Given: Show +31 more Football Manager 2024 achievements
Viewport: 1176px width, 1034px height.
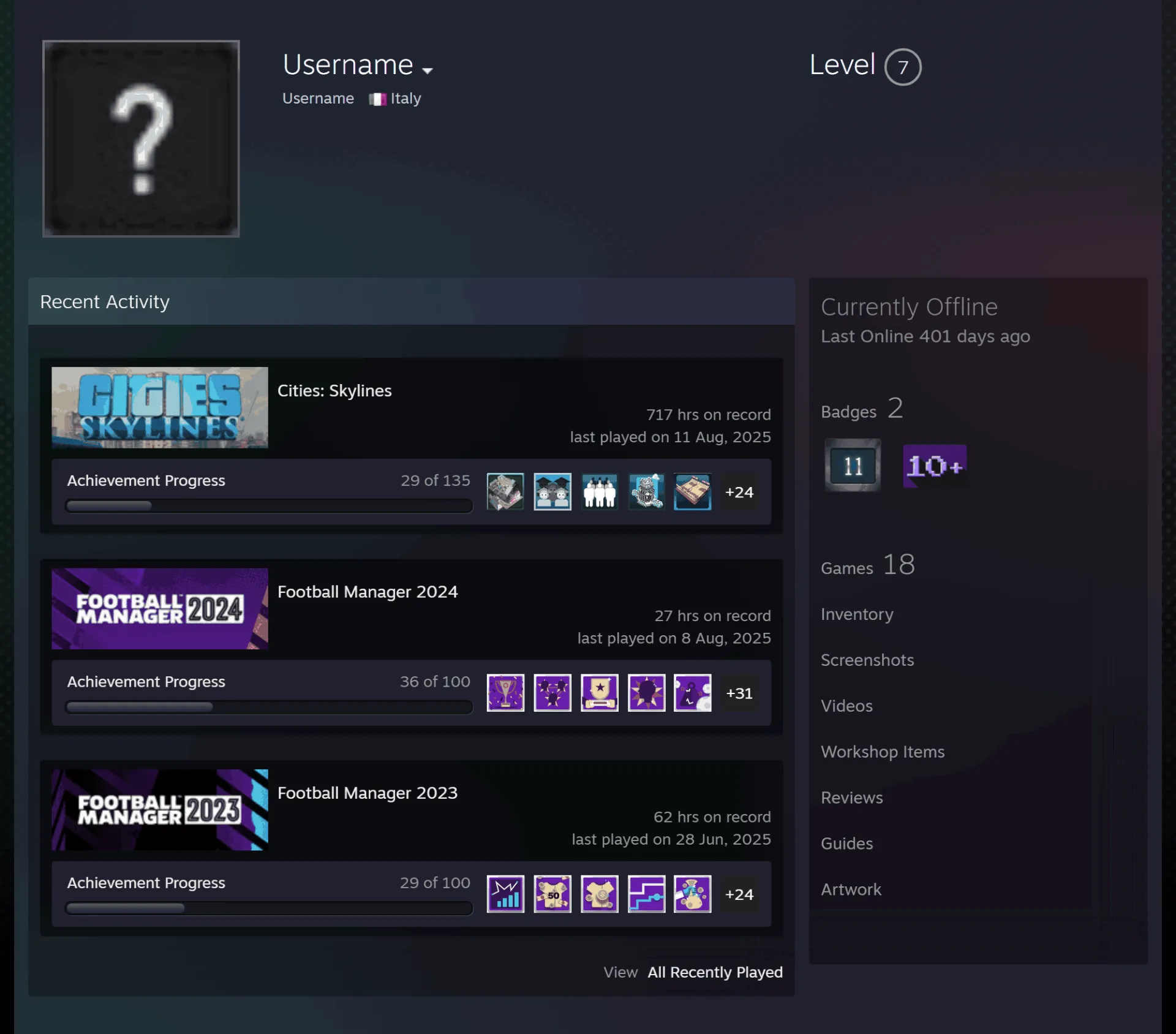Looking at the screenshot, I should (739, 693).
